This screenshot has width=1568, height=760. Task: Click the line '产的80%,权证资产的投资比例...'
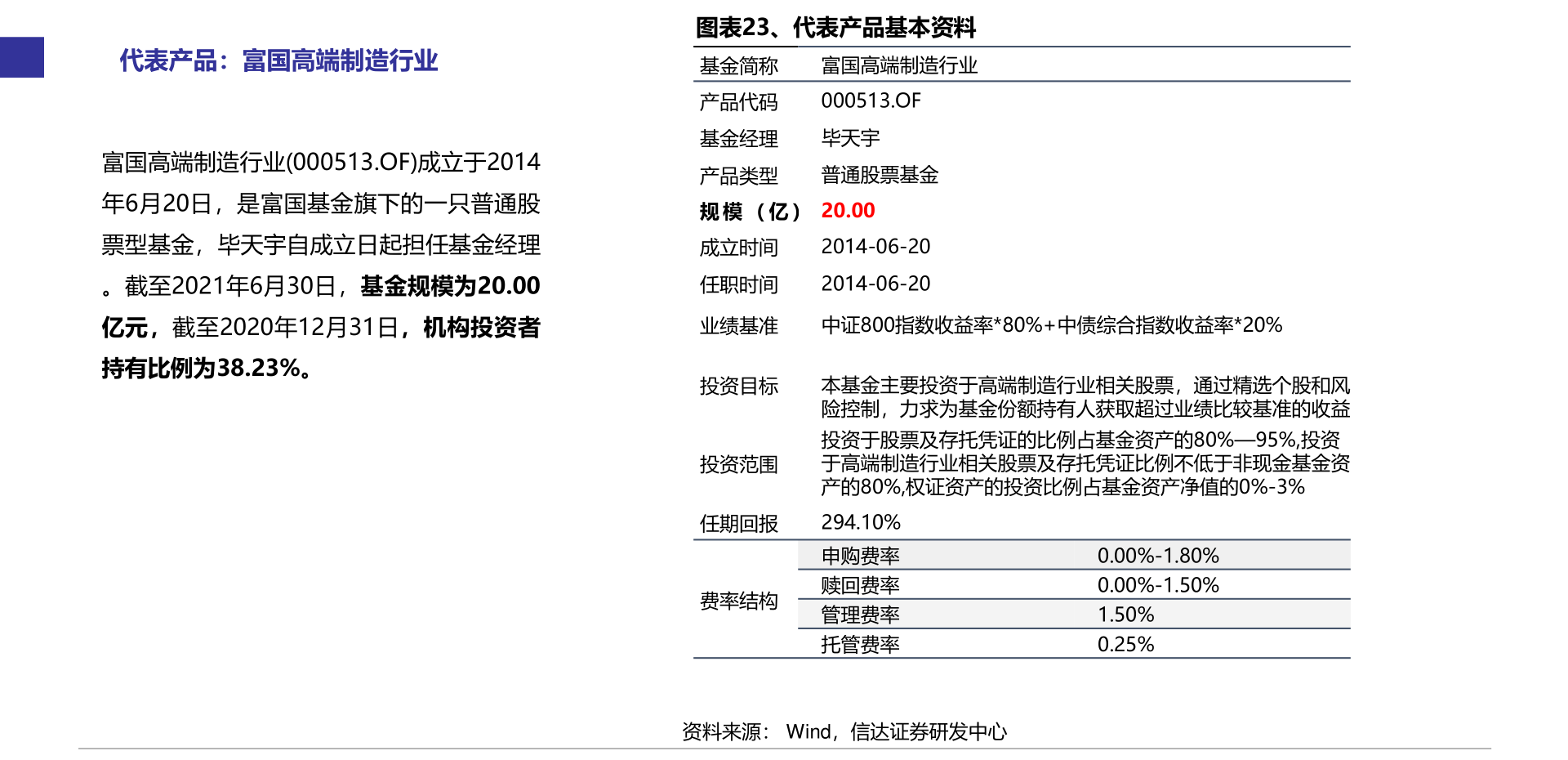click(x=1062, y=487)
